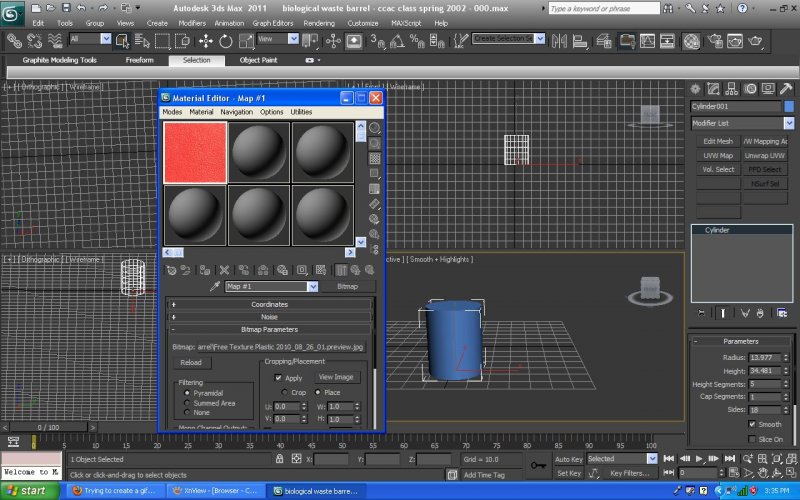
Task: Open the Material Editor teapot-sphere icon
Action: 691,41
